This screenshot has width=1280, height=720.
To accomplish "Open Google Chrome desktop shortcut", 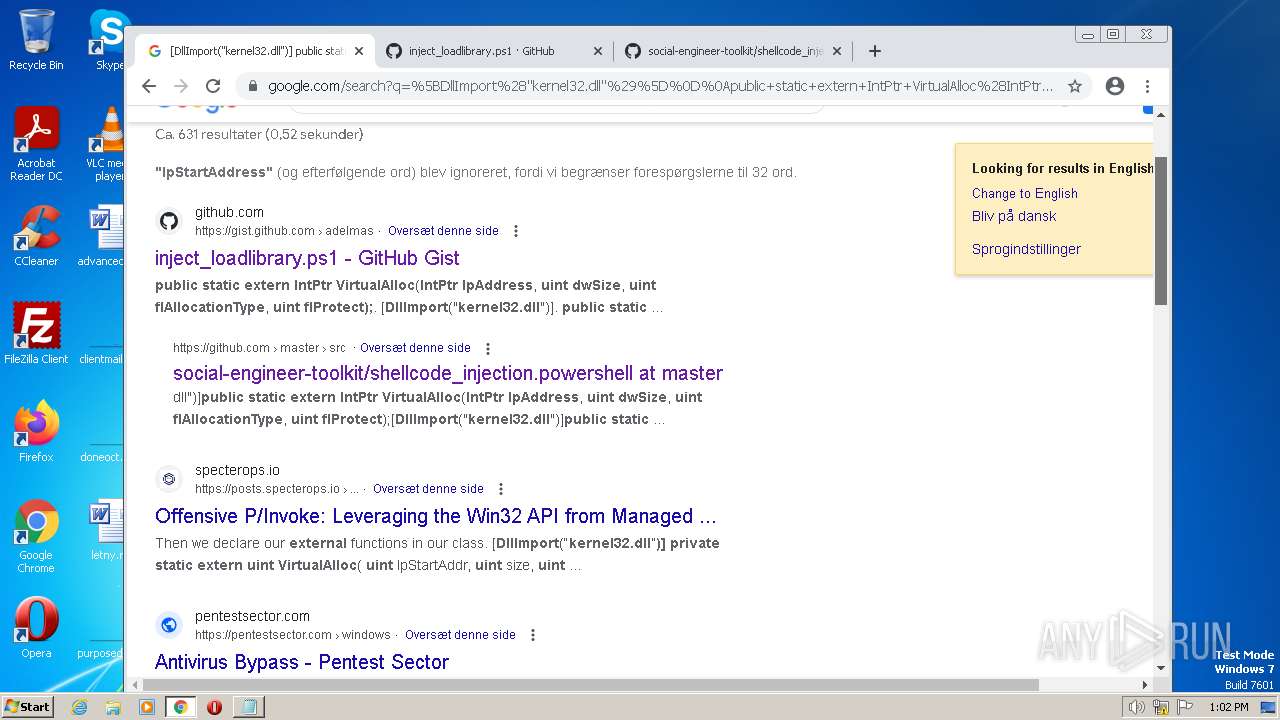I will point(36,536).
